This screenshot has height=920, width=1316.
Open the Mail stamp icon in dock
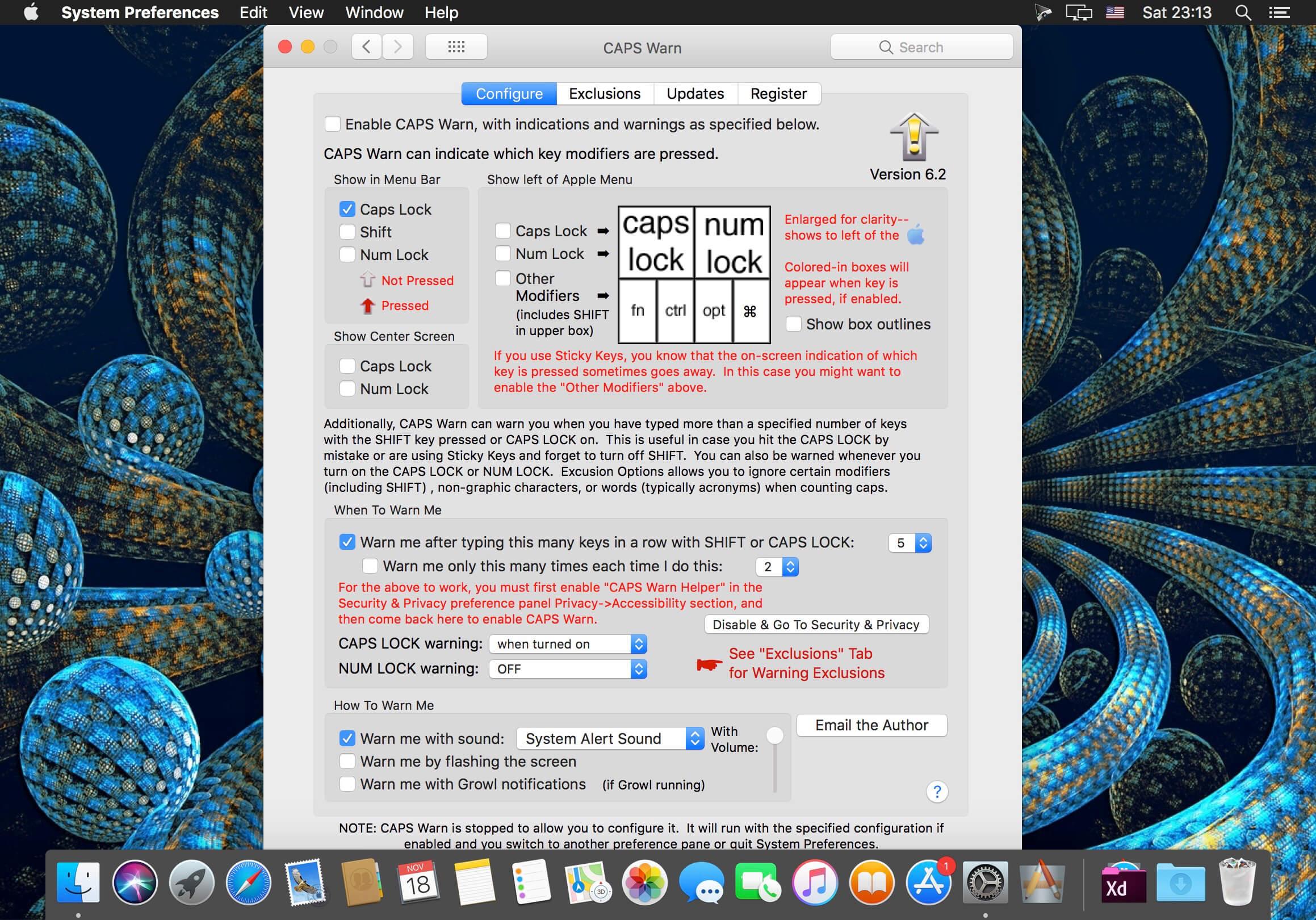click(305, 882)
